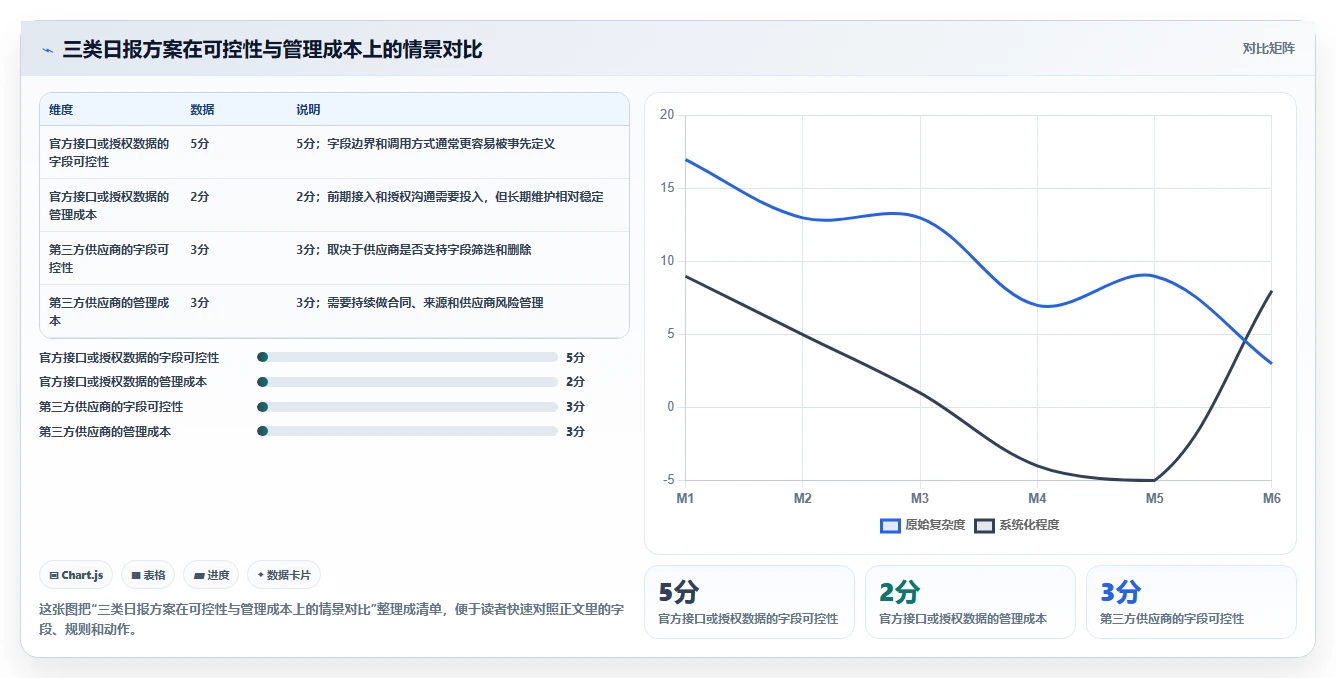1336x678 pixels.
Task: Open the 5分 data card
Action: (x=749, y=602)
